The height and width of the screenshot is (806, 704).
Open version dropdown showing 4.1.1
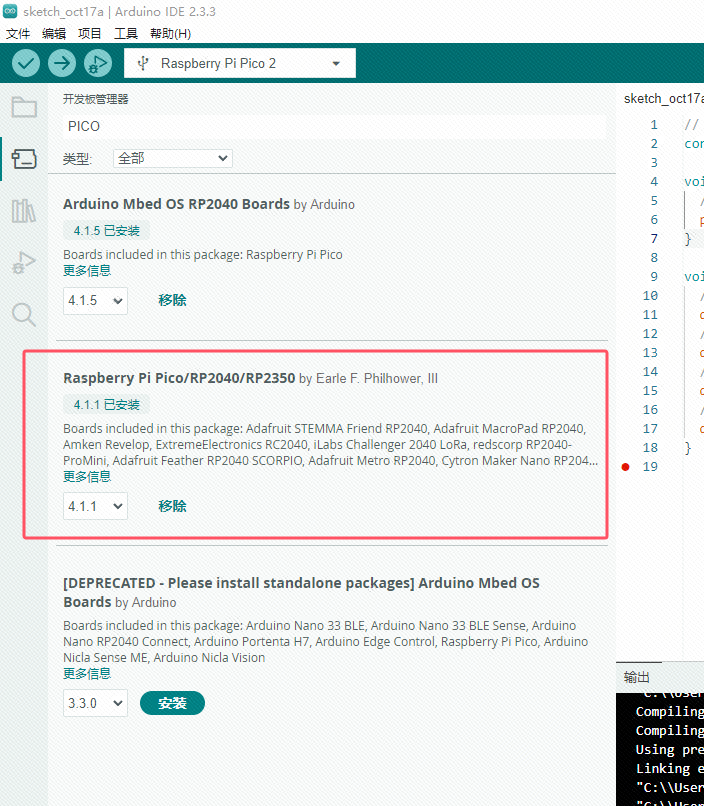pos(95,506)
